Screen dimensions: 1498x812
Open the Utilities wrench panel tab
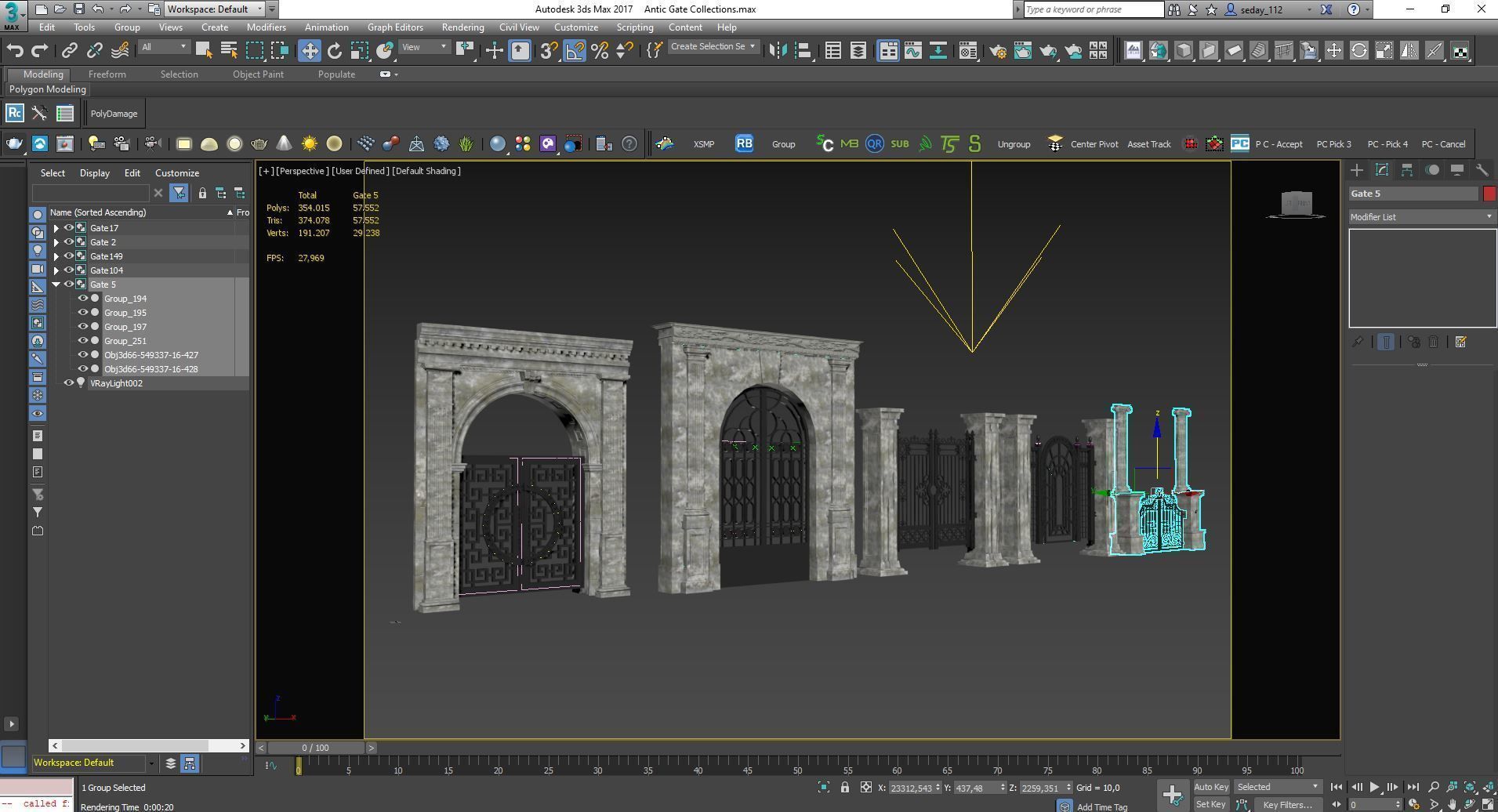[1482, 170]
